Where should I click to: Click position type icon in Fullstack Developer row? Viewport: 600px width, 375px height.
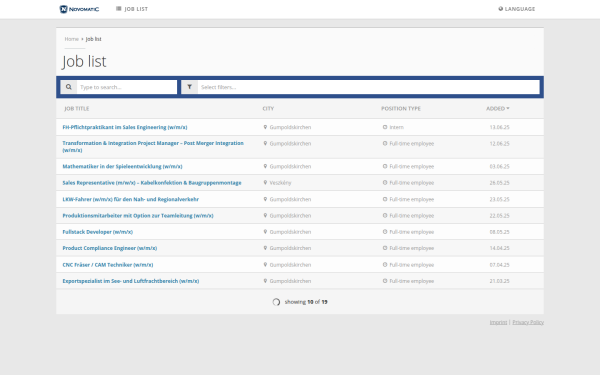[x=385, y=232]
